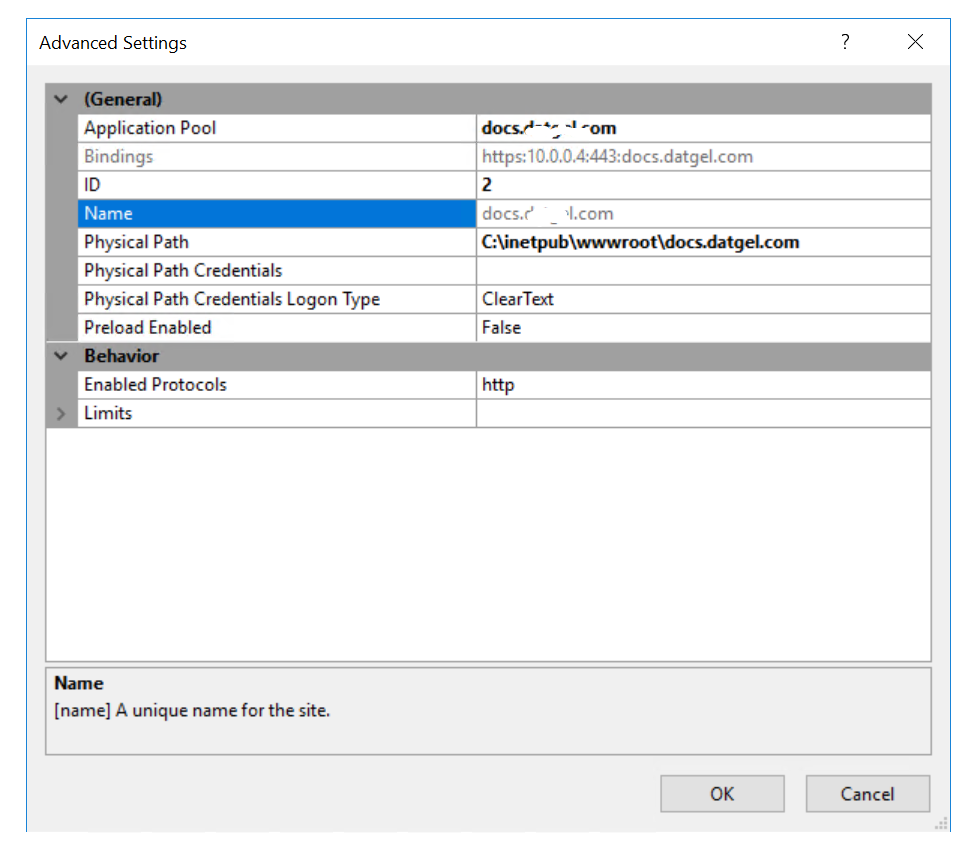Click the Application Pool value field

pyautogui.click(x=703, y=128)
